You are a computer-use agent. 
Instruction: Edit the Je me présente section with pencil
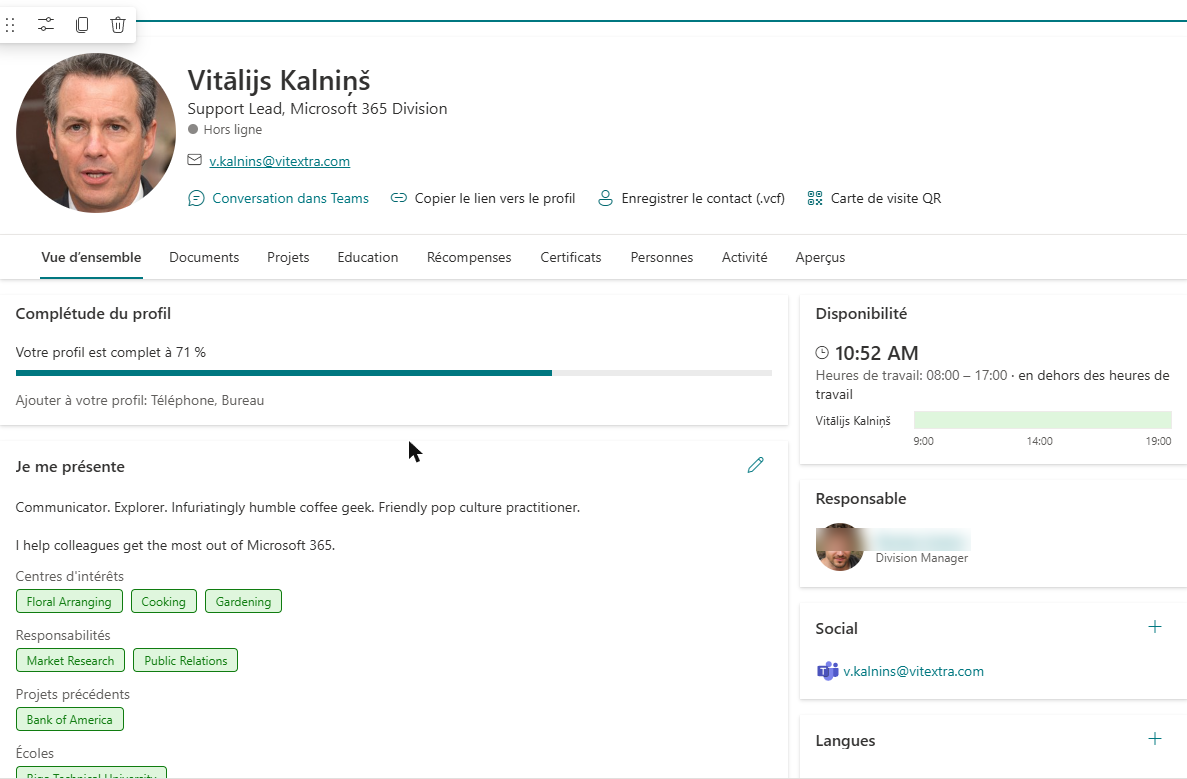pos(755,465)
